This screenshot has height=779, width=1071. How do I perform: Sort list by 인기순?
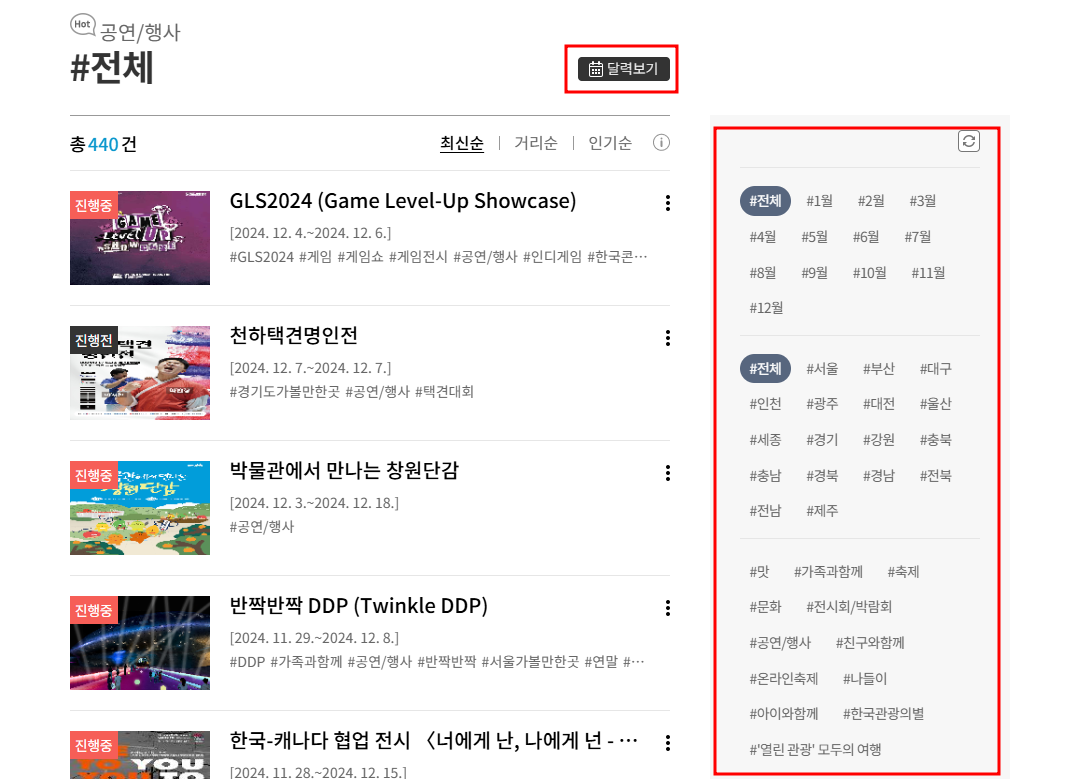[x=611, y=143]
